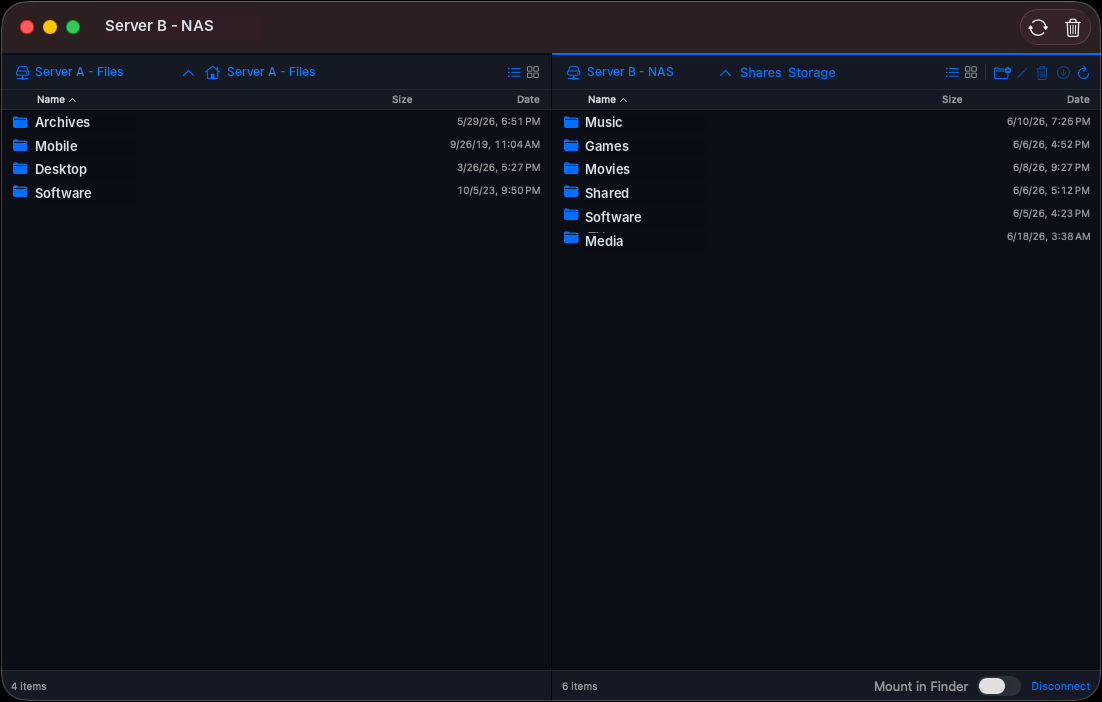The height and width of the screenshot is (702, 1102).
Task: Click the download arrow icon
Action: 1063,72
